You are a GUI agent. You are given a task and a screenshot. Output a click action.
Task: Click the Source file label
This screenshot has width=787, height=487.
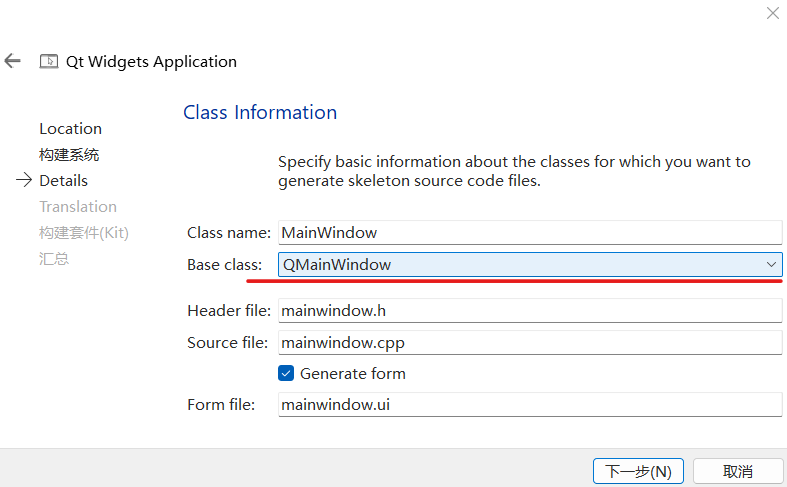pyautogui.click(x=228, y=342)
